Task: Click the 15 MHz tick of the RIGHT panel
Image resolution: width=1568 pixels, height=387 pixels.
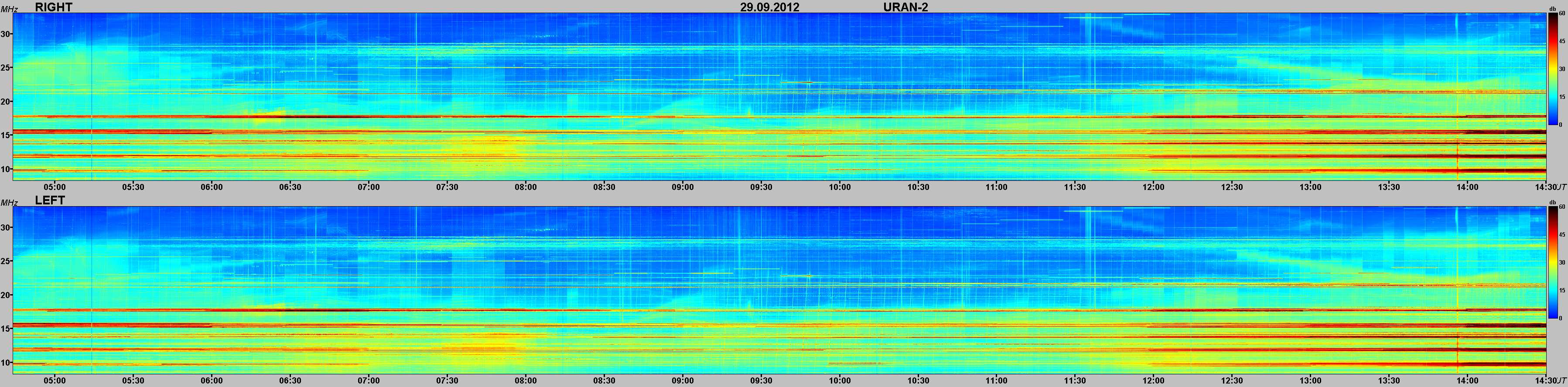Action: [6, 135]
